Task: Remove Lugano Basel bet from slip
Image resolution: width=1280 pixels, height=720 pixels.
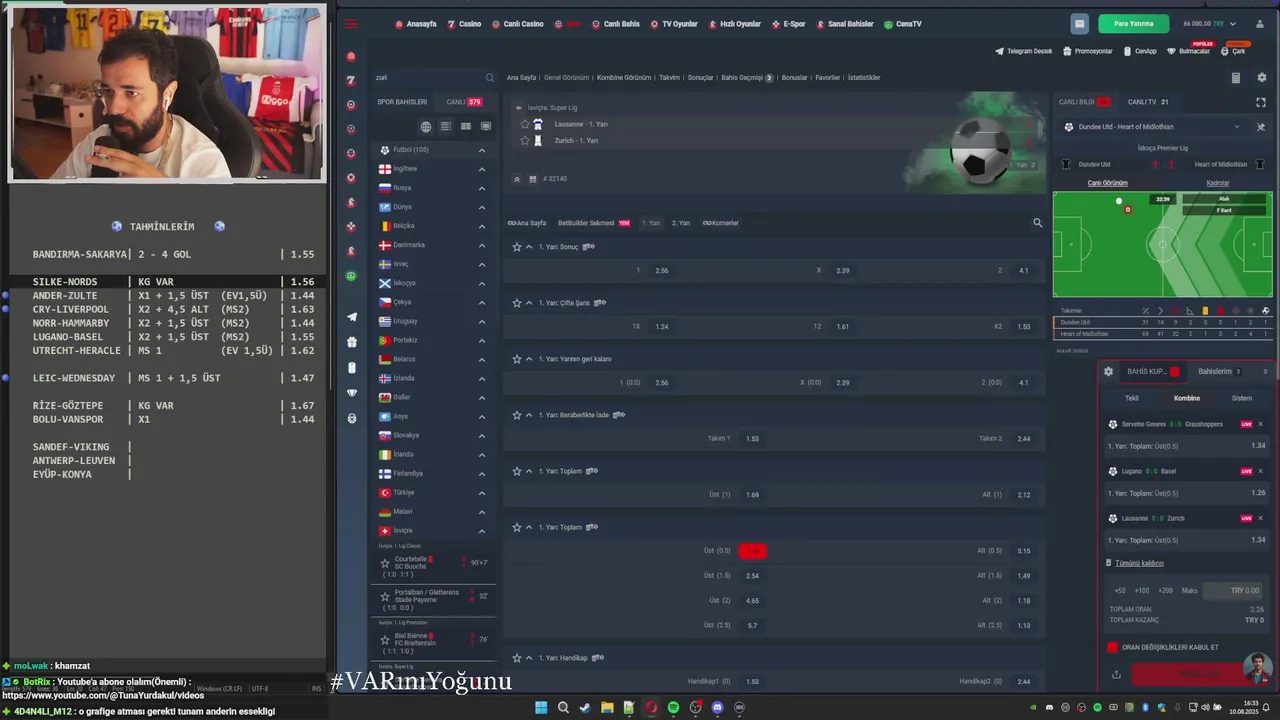Action: pos(1260,471)
